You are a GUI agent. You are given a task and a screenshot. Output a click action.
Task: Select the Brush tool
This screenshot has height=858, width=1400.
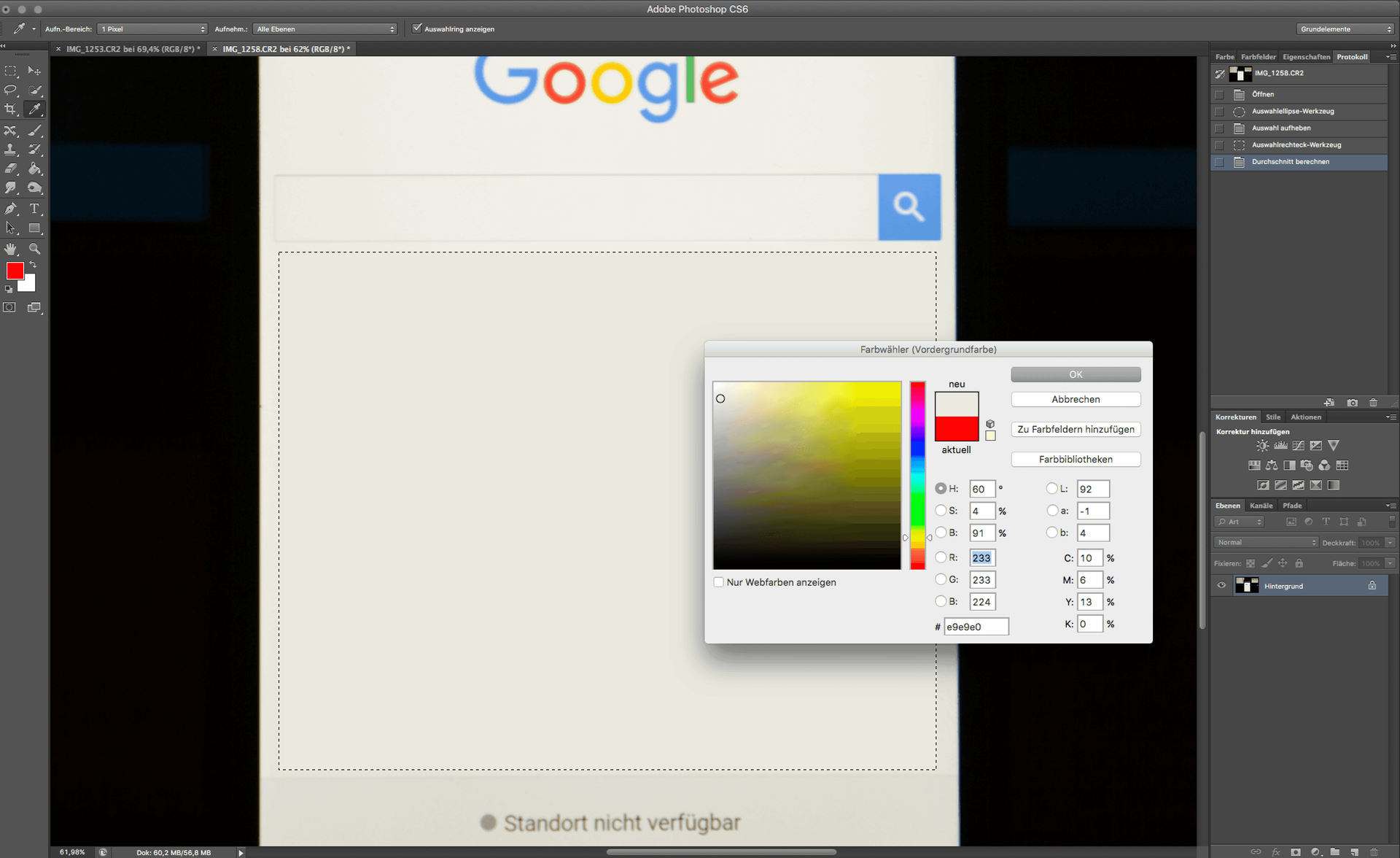click(34, 131)
